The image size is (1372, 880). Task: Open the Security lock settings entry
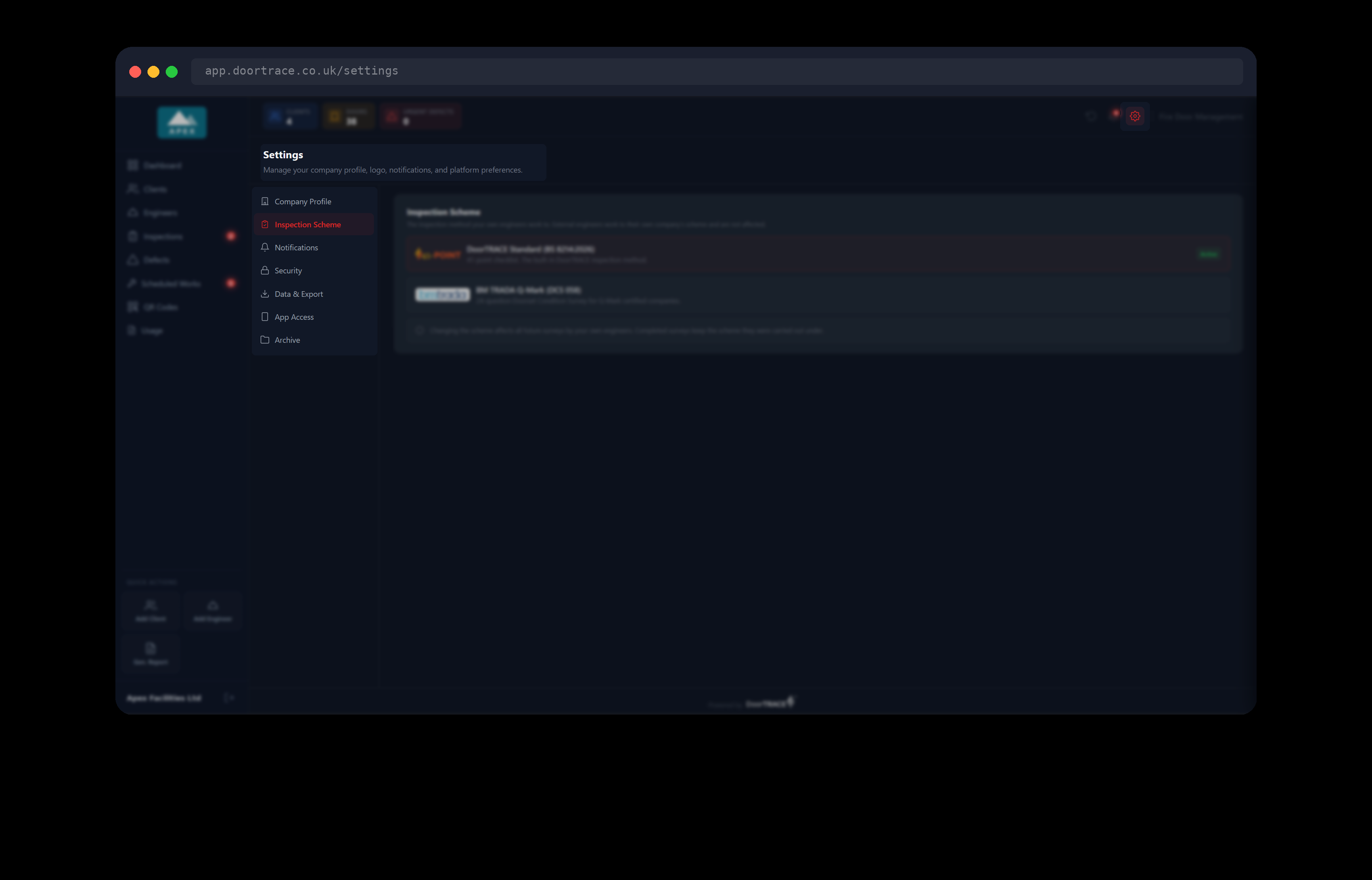[x=314, y=271]
